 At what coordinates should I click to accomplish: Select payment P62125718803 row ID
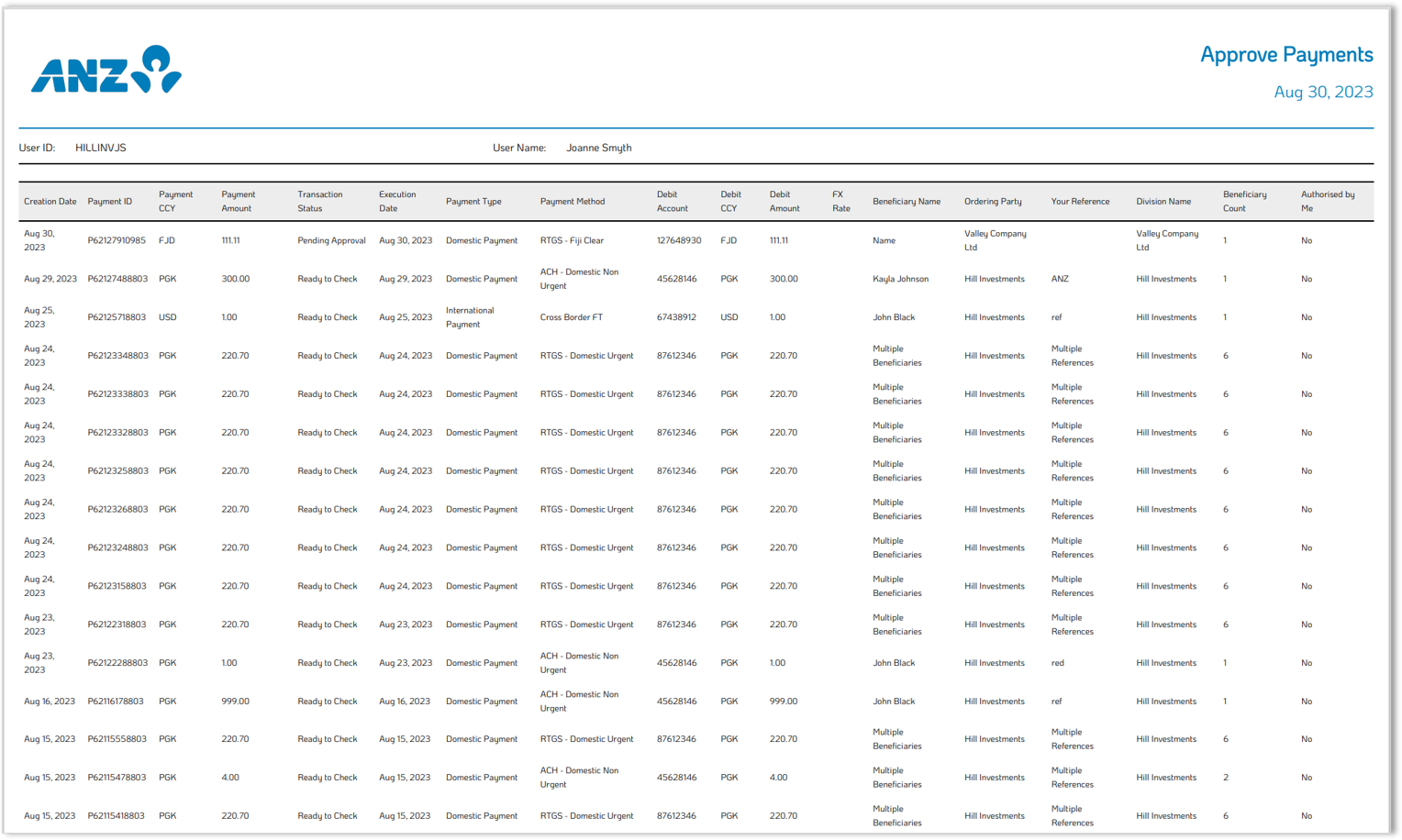click(x=117, y=318)
